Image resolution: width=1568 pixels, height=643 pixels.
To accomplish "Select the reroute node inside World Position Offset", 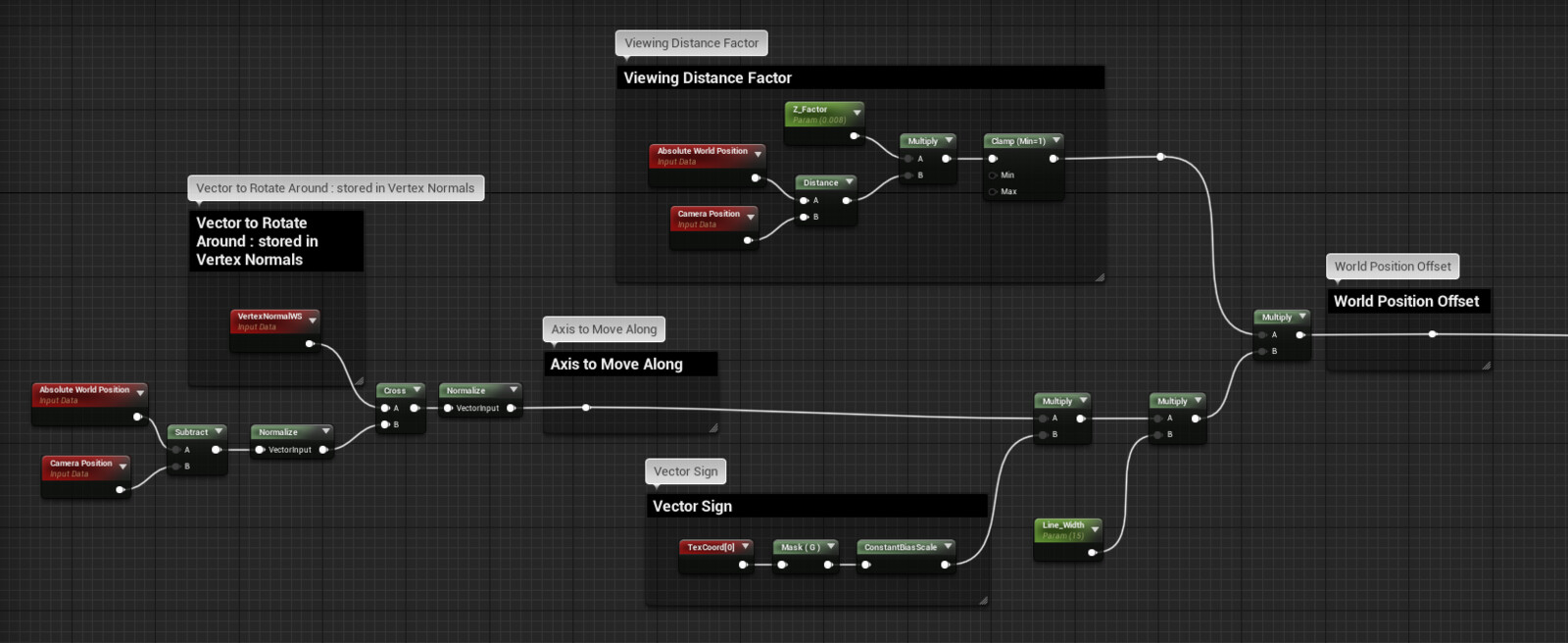I will tap(1433, 334).
